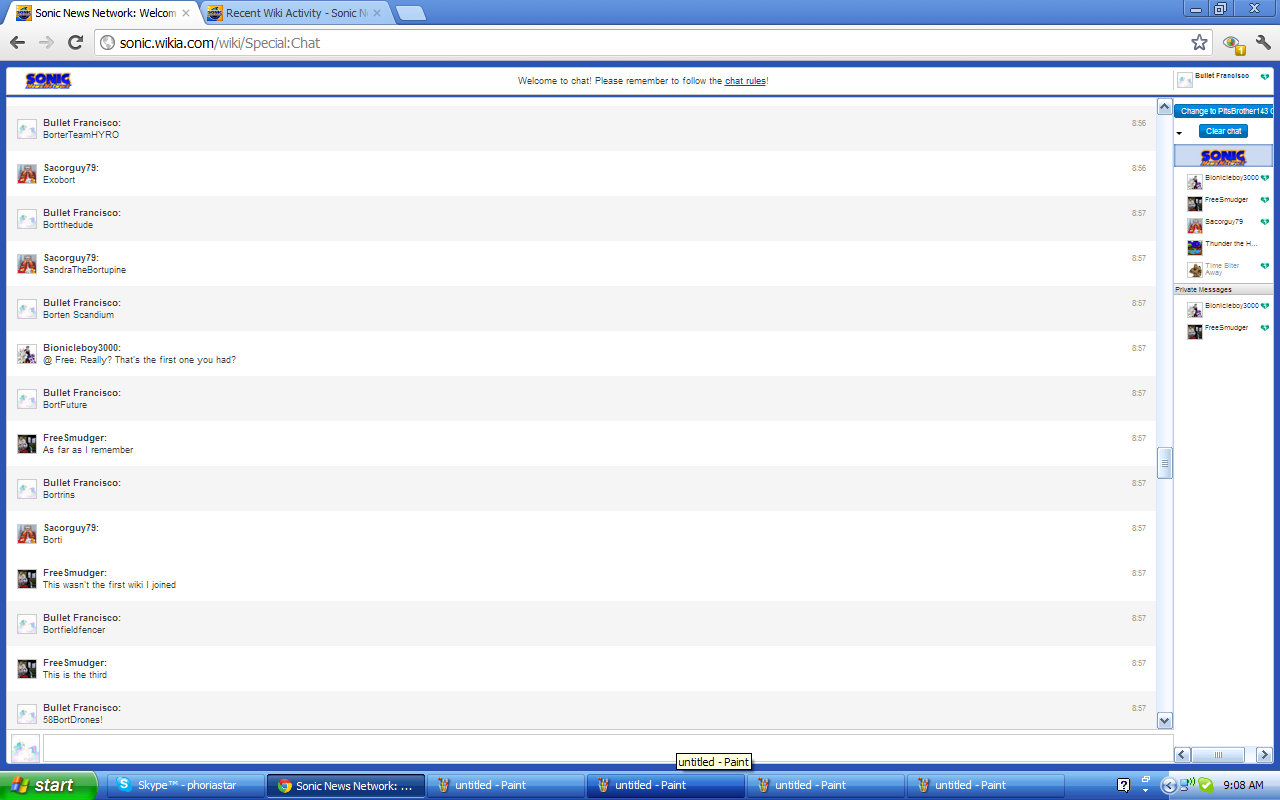
Task: Bookmark this page with the star icon
Action: pyautogui.click(x=1199, y=42)
